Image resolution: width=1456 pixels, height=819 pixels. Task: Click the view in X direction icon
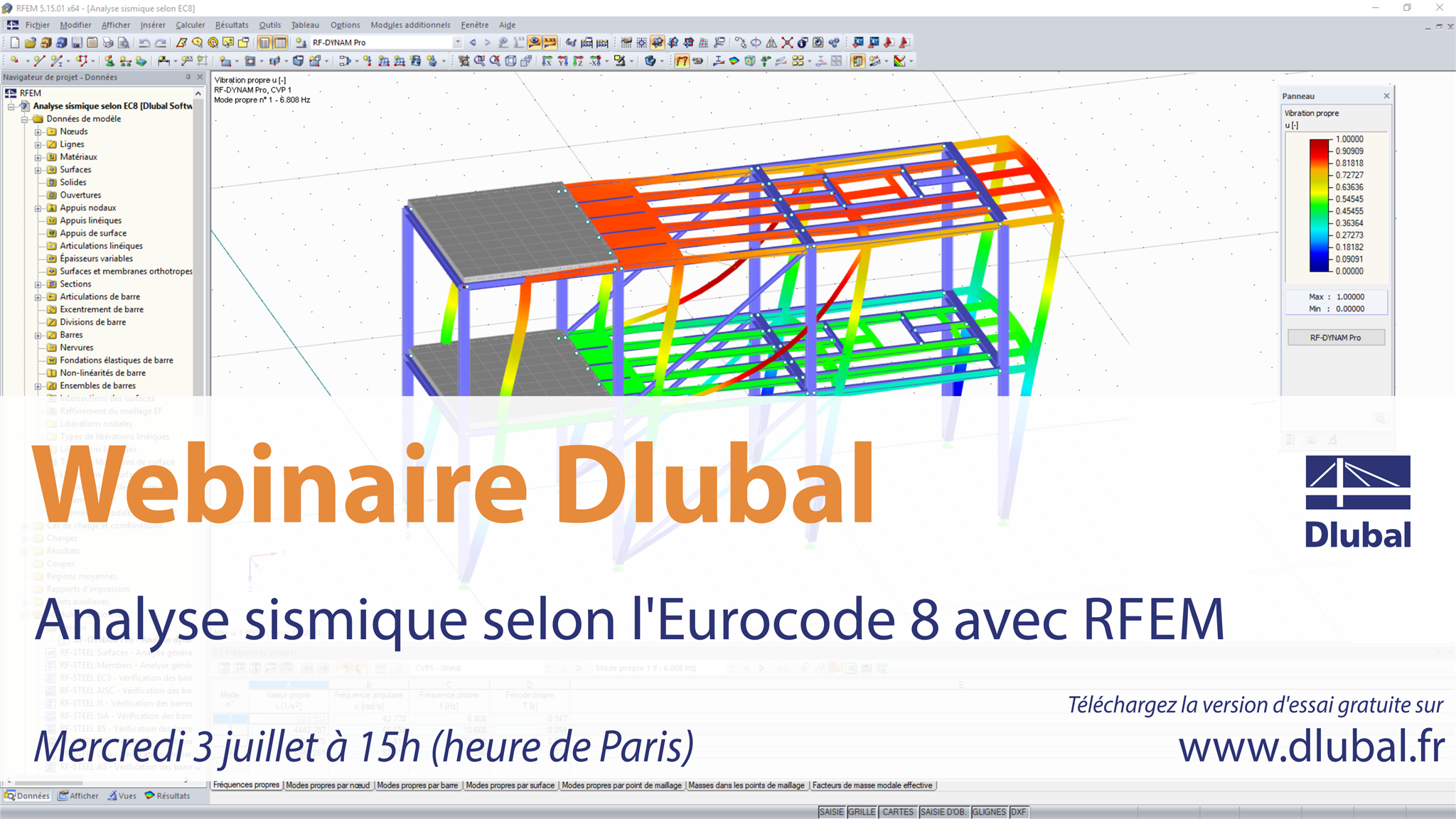click(x=547, y=60)
